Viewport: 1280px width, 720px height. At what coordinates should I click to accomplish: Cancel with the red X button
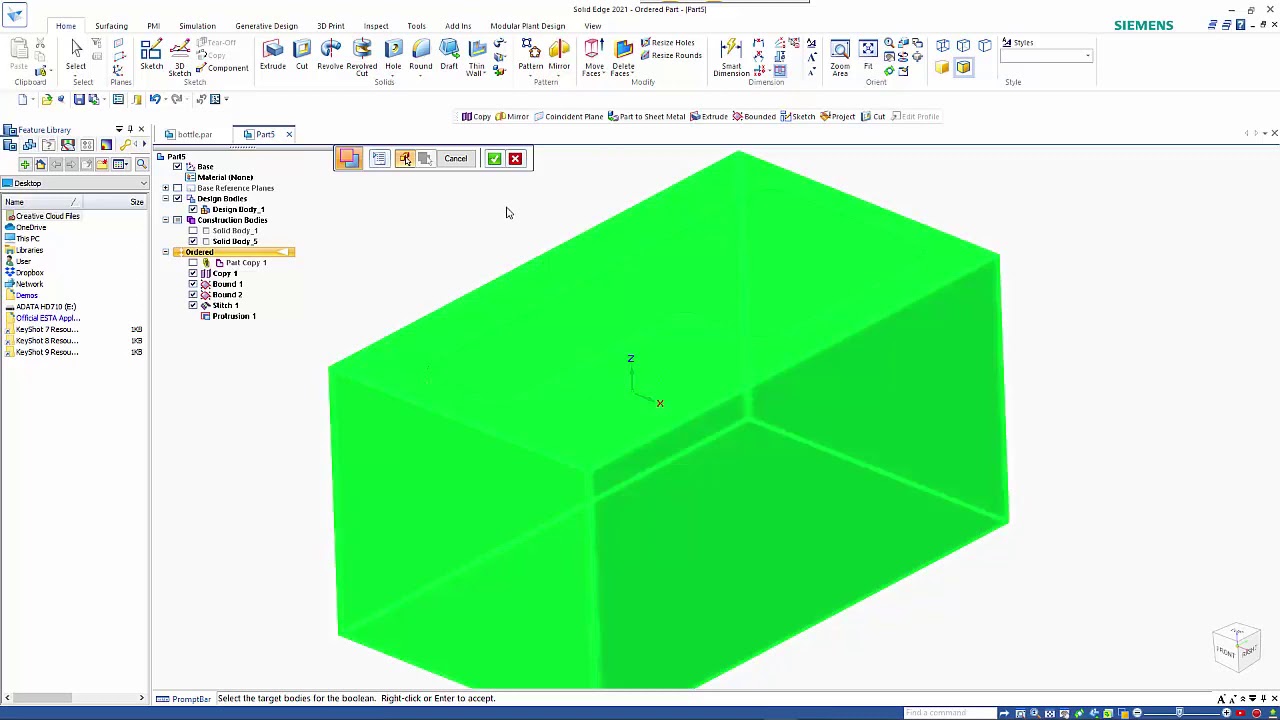pyautogui.click(x=515, y=158)
